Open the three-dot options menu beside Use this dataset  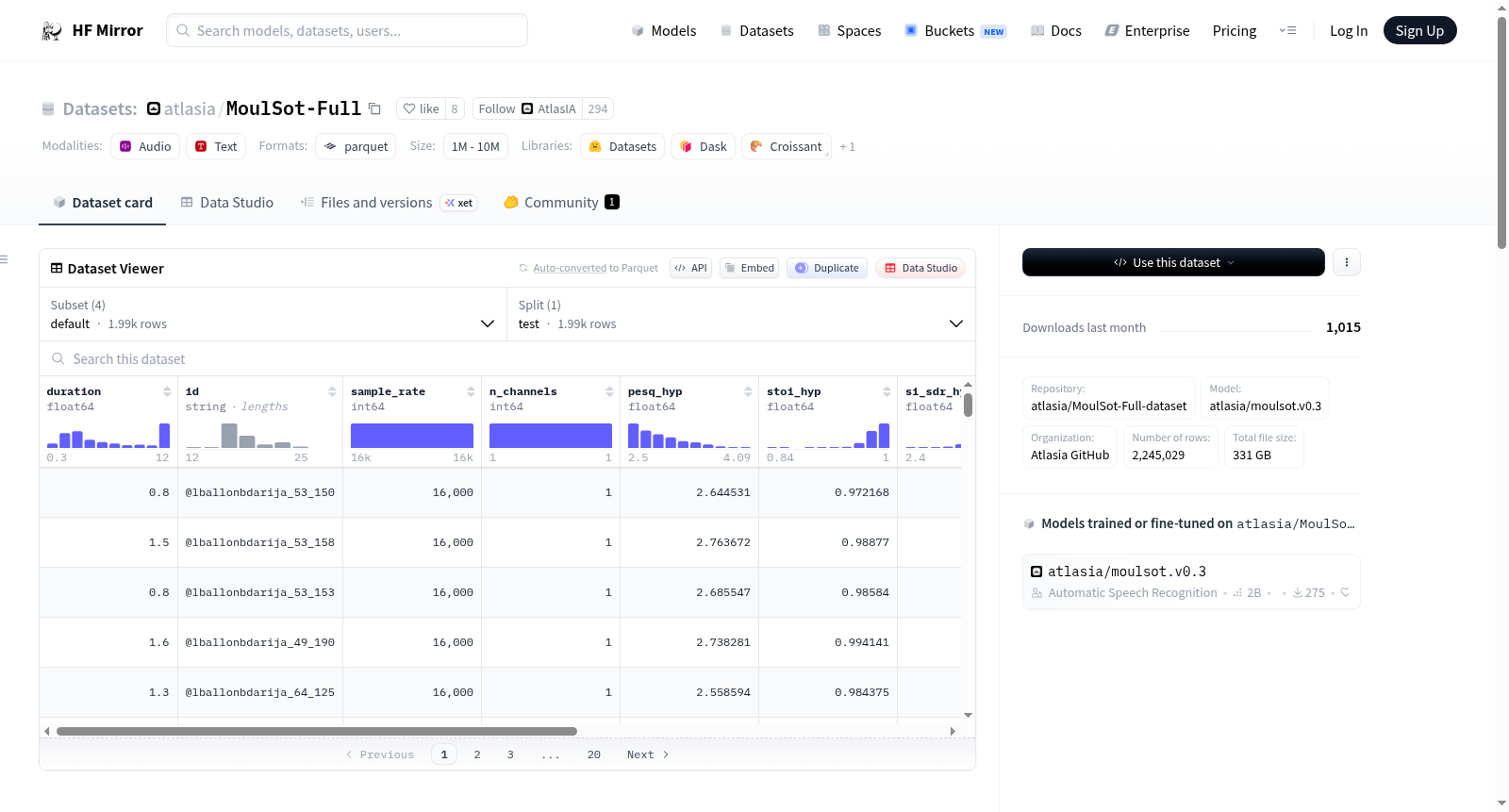point(1347,262)
